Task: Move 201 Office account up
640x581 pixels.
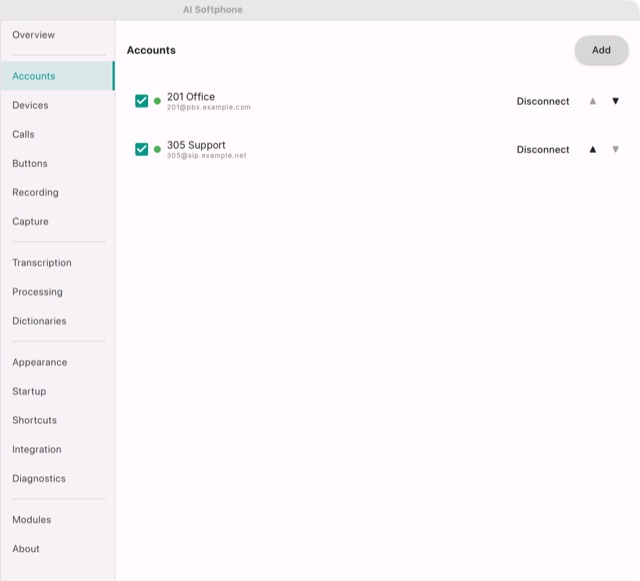Action: click(x=593, y=101)
